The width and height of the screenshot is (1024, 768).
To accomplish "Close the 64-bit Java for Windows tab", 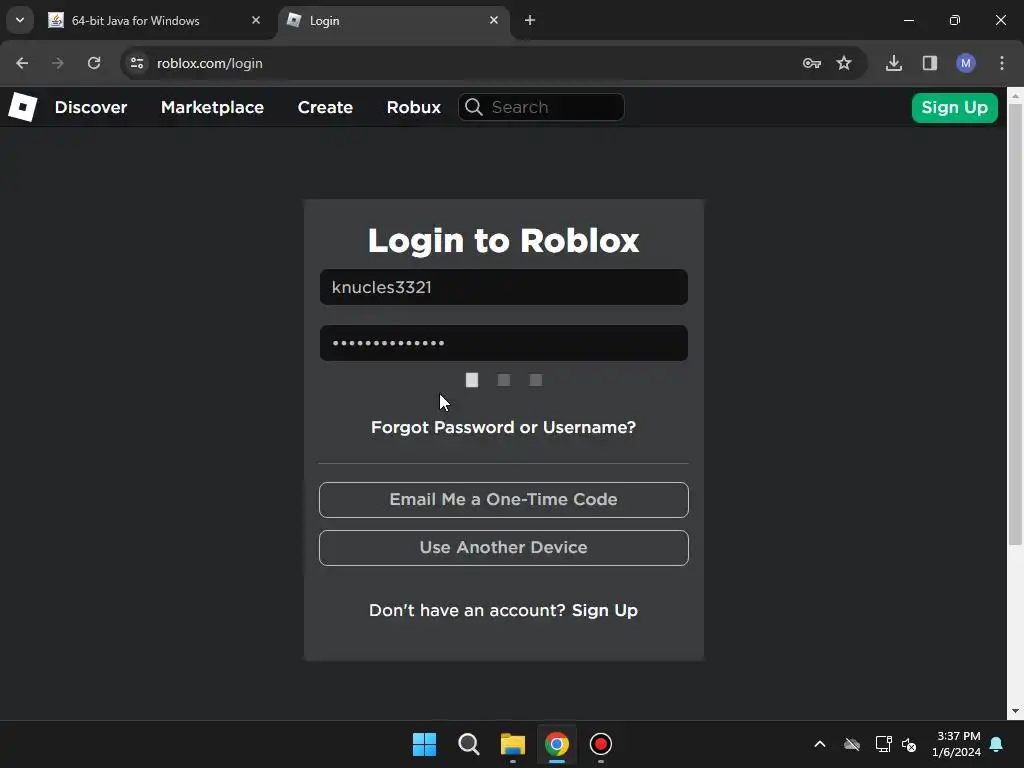I will (256, 20).
